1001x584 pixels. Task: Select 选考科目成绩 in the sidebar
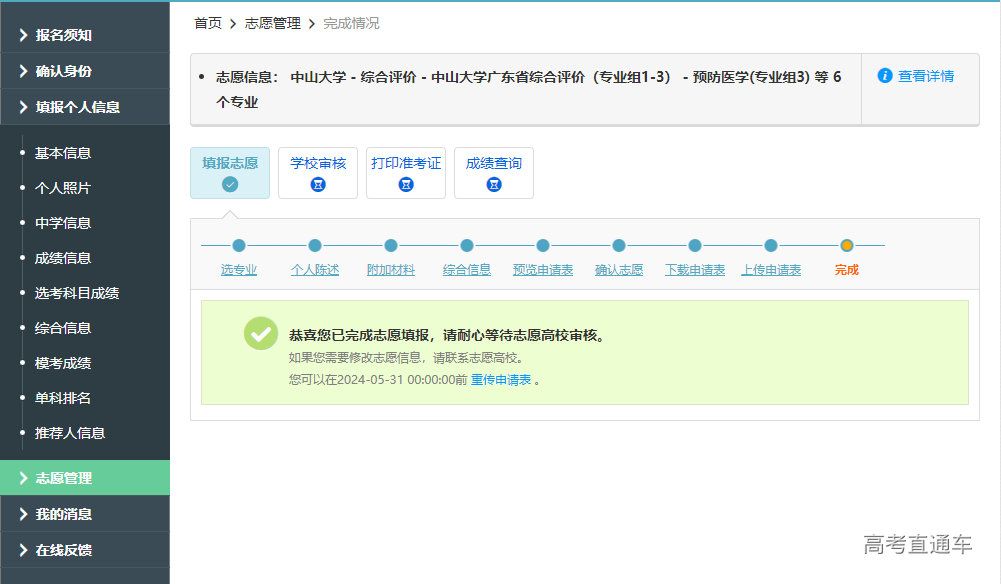tap(77, 293)
